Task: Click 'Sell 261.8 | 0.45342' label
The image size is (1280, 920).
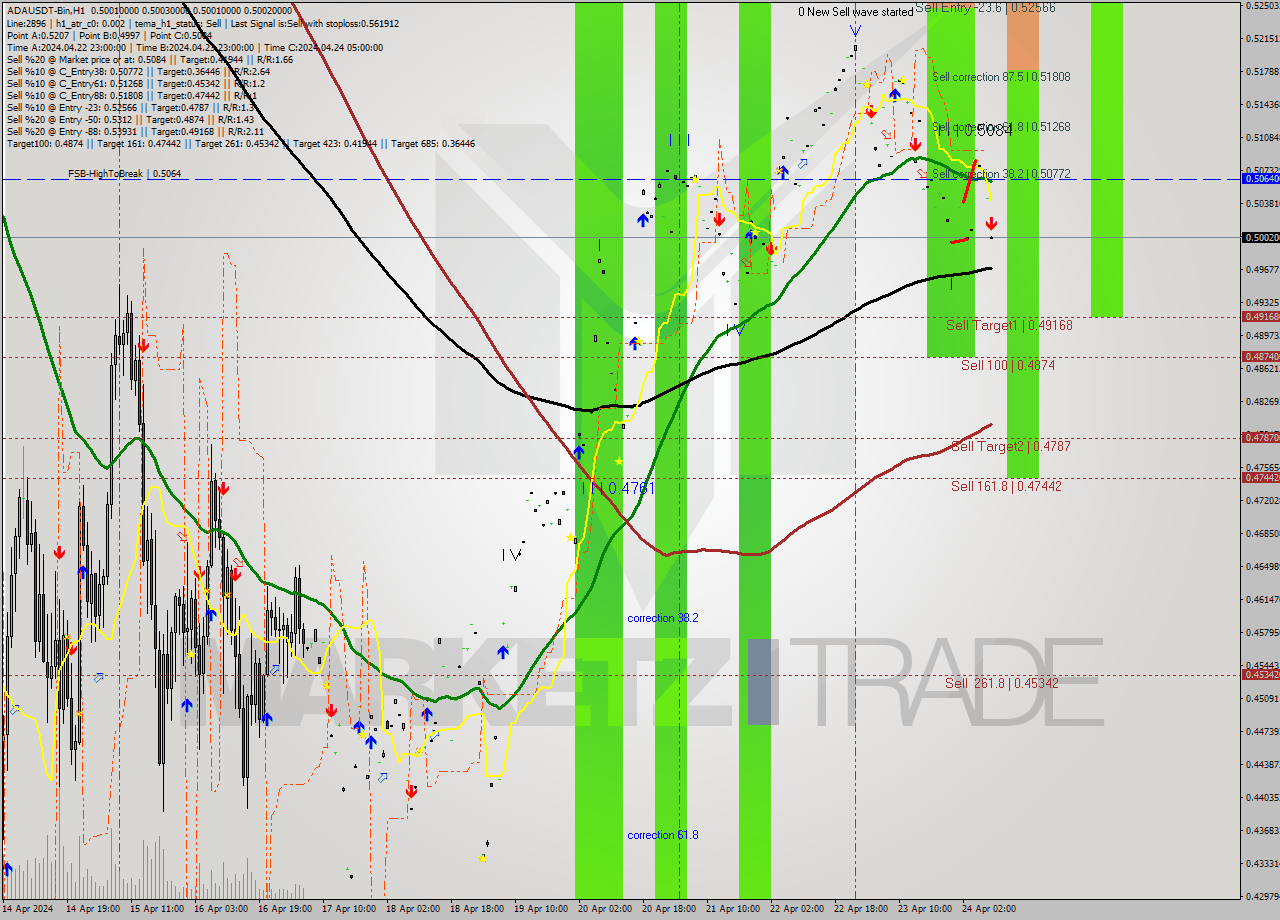Action: (x=1002, y=683)
